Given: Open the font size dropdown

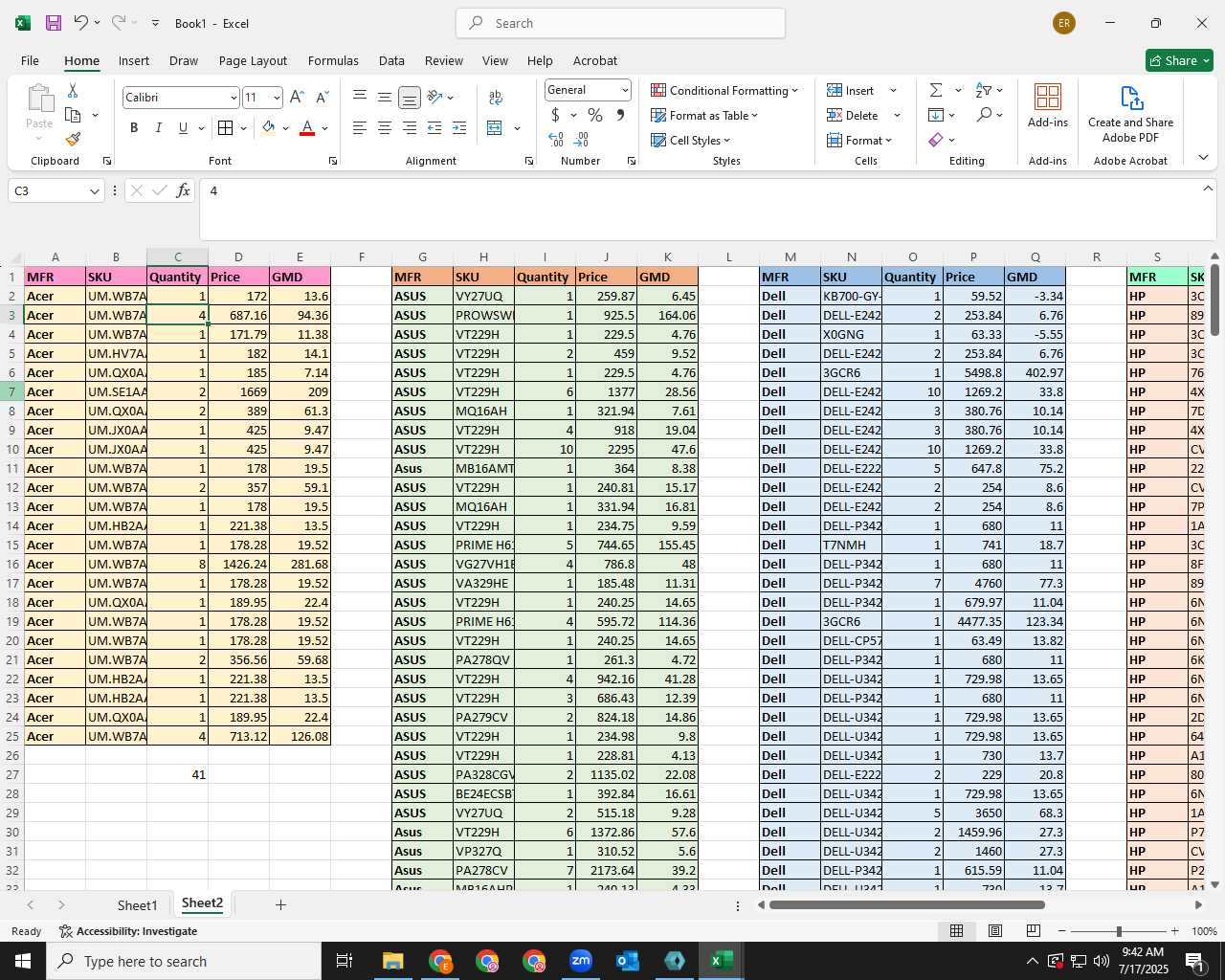Looking at the screenshot, I should (277, 98).
